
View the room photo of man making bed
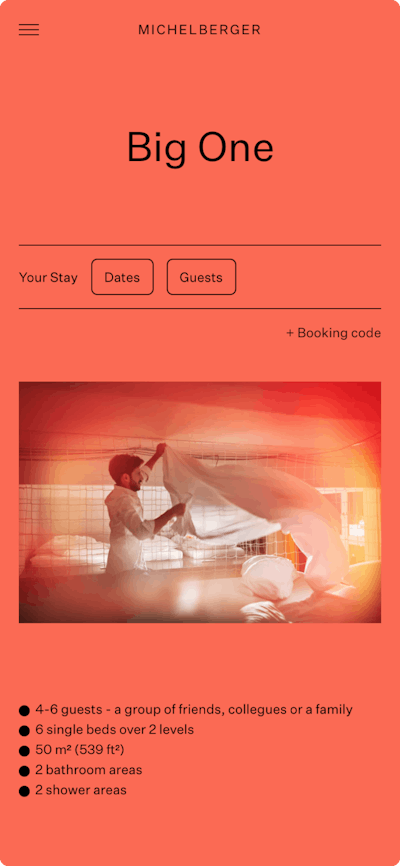coord(200,502)
